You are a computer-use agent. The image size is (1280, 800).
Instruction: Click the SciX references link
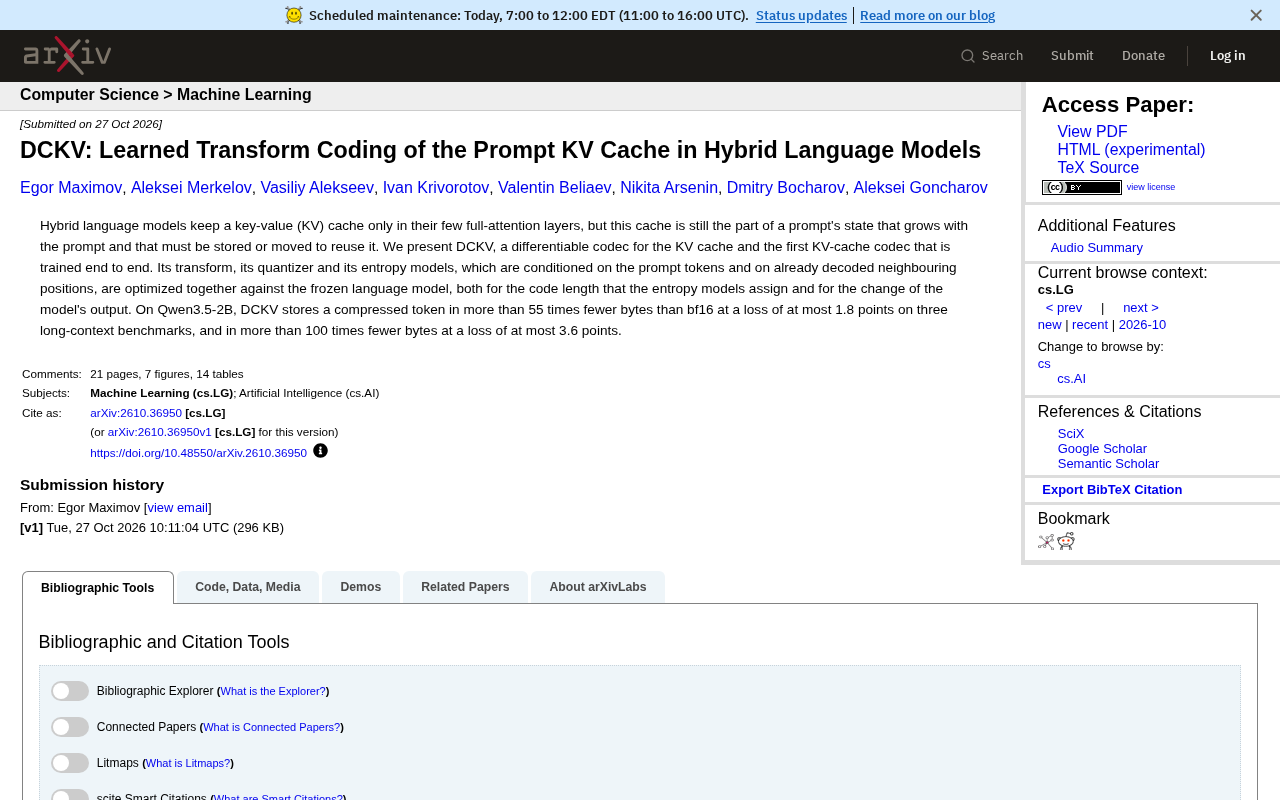point(1071,434)
